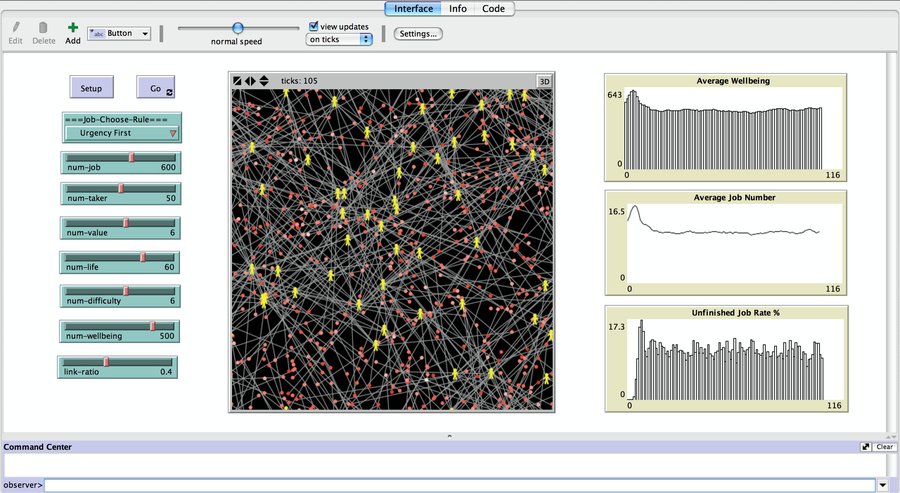
Task: Click the observer> prompt label
Action: tap(23, 485)
